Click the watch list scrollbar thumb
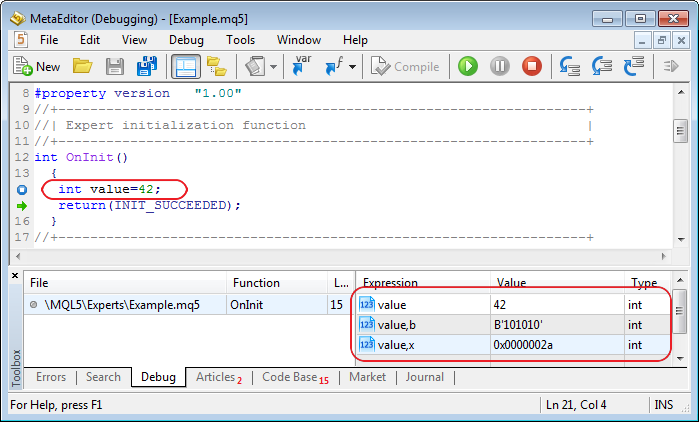The image size is (699, 422). tap(679, 311)
